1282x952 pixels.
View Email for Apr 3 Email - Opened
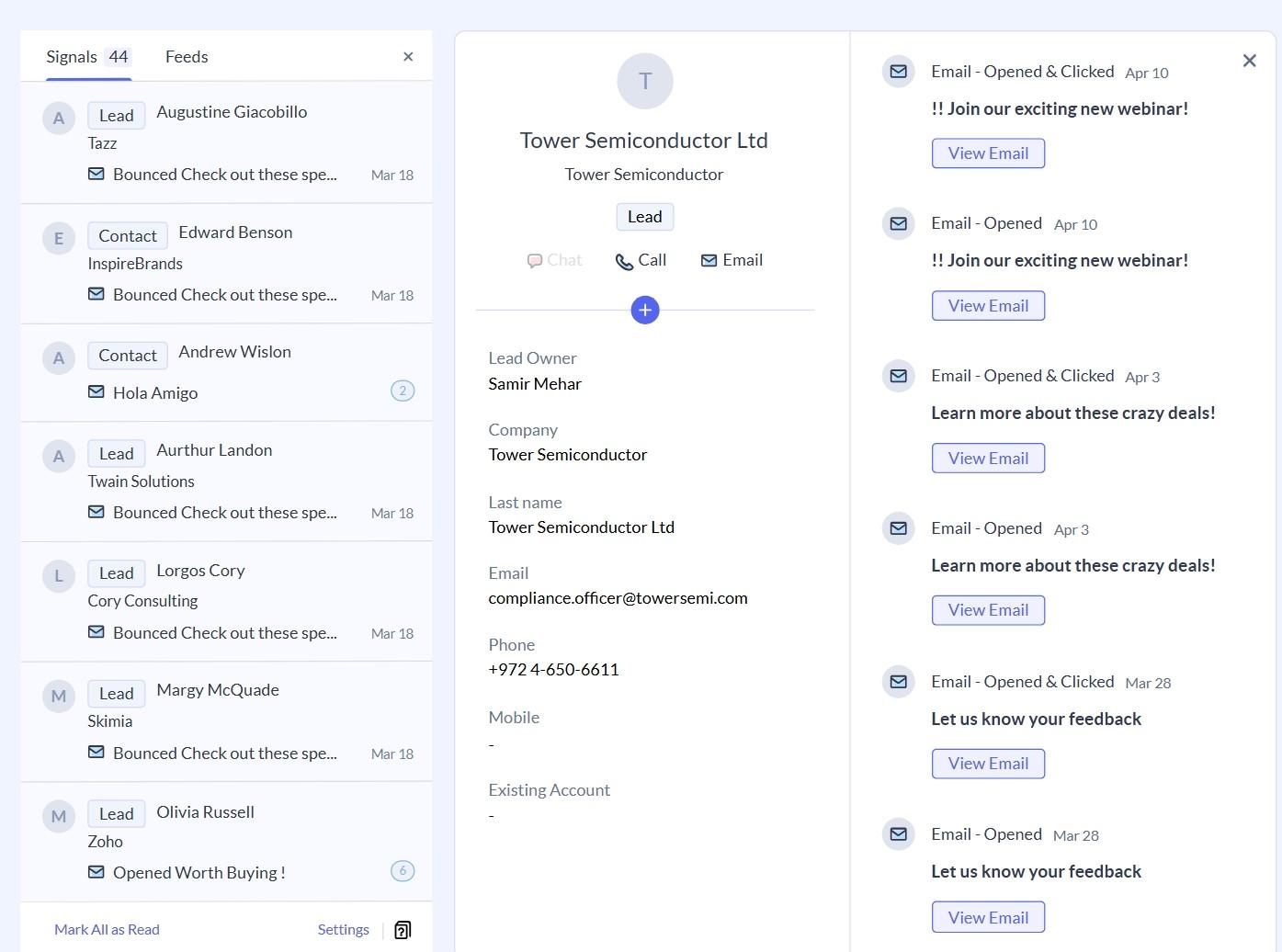click(988, 610)
